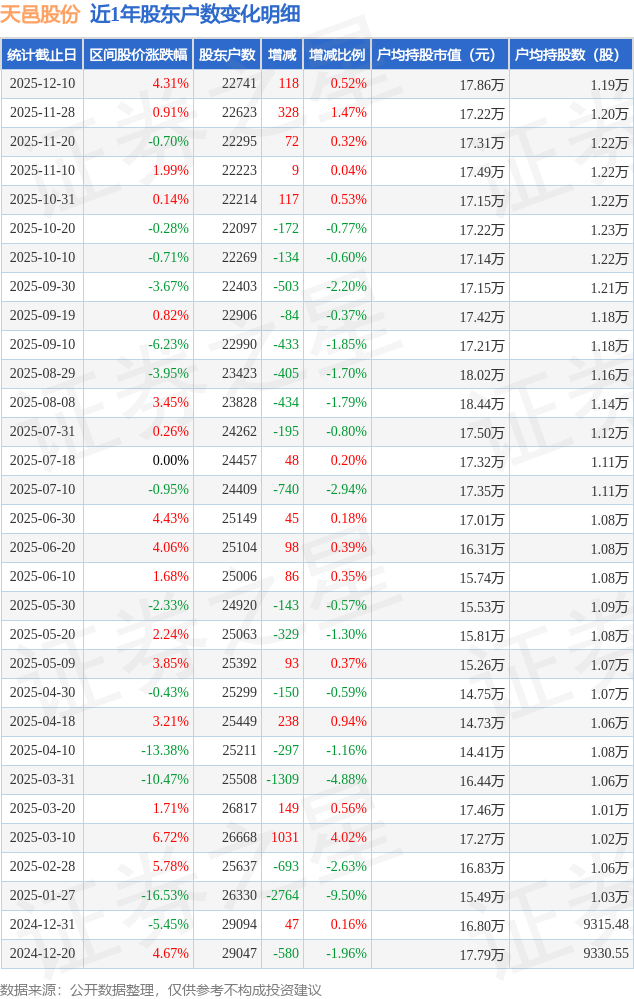This screenshot has width=634, height=999.
Task: Click the 2024-12-20 date cell
Action: [x=42, y=954]
